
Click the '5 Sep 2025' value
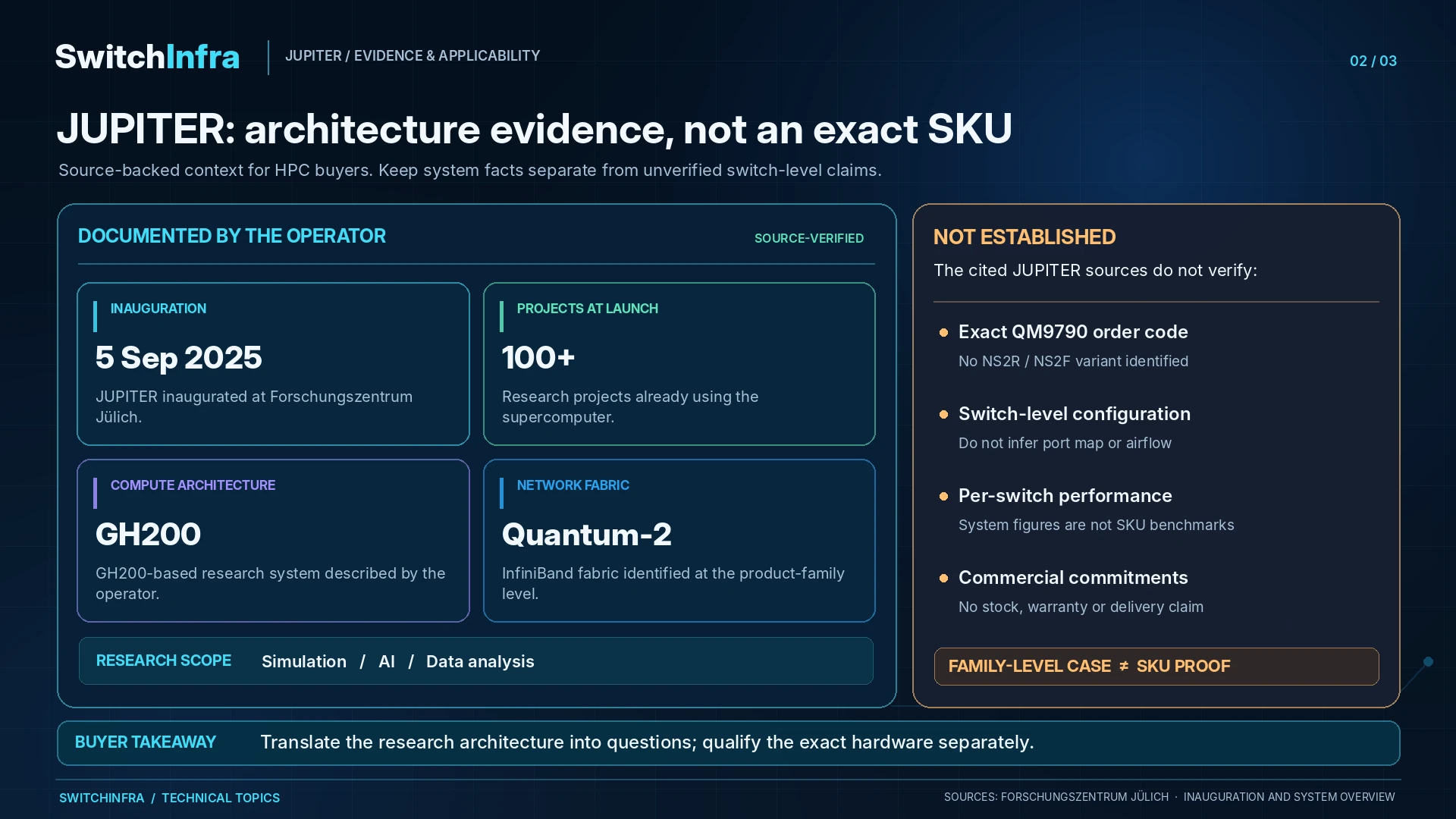pos(179,357)
